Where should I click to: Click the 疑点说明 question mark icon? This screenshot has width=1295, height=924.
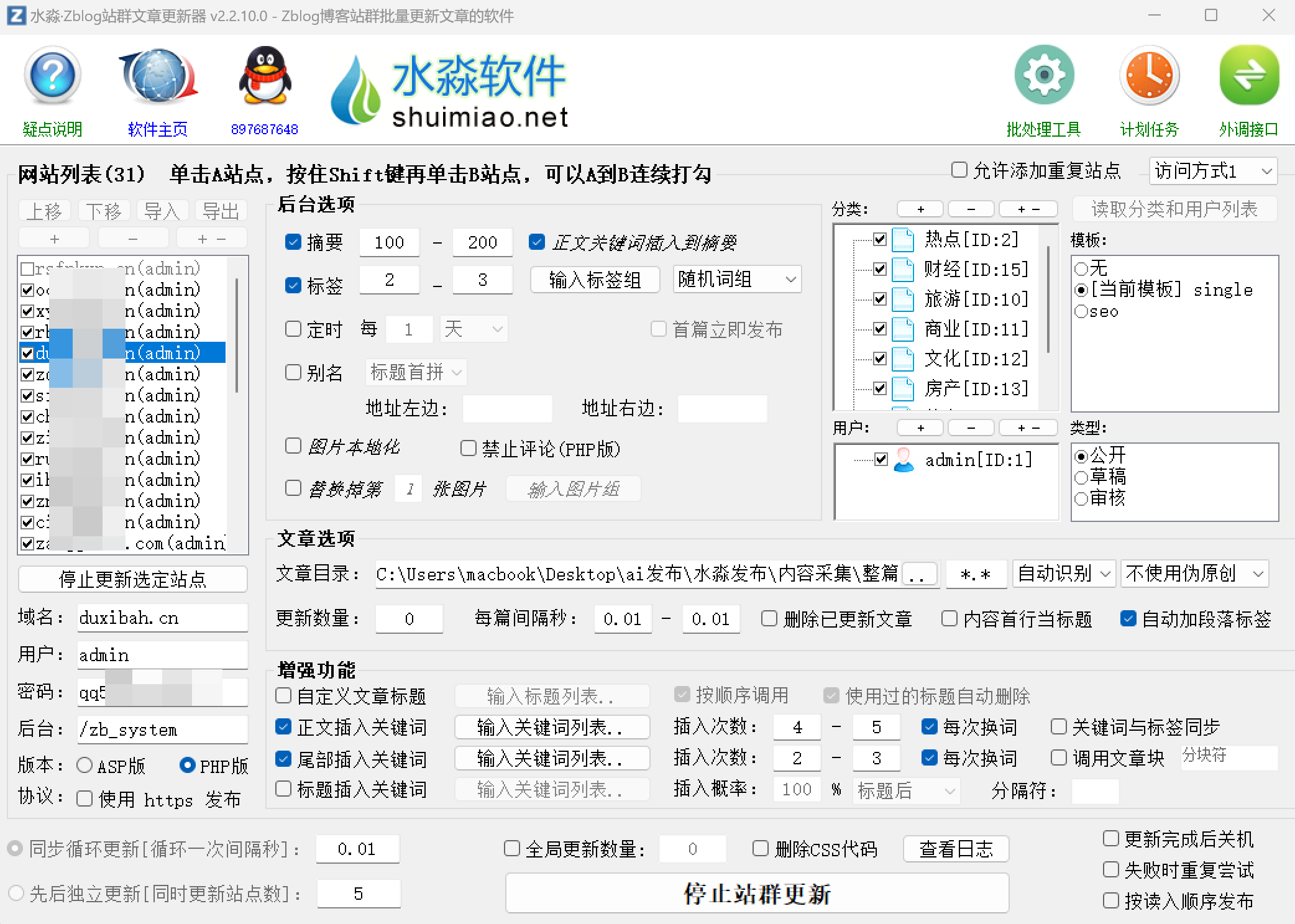(53, 76)
